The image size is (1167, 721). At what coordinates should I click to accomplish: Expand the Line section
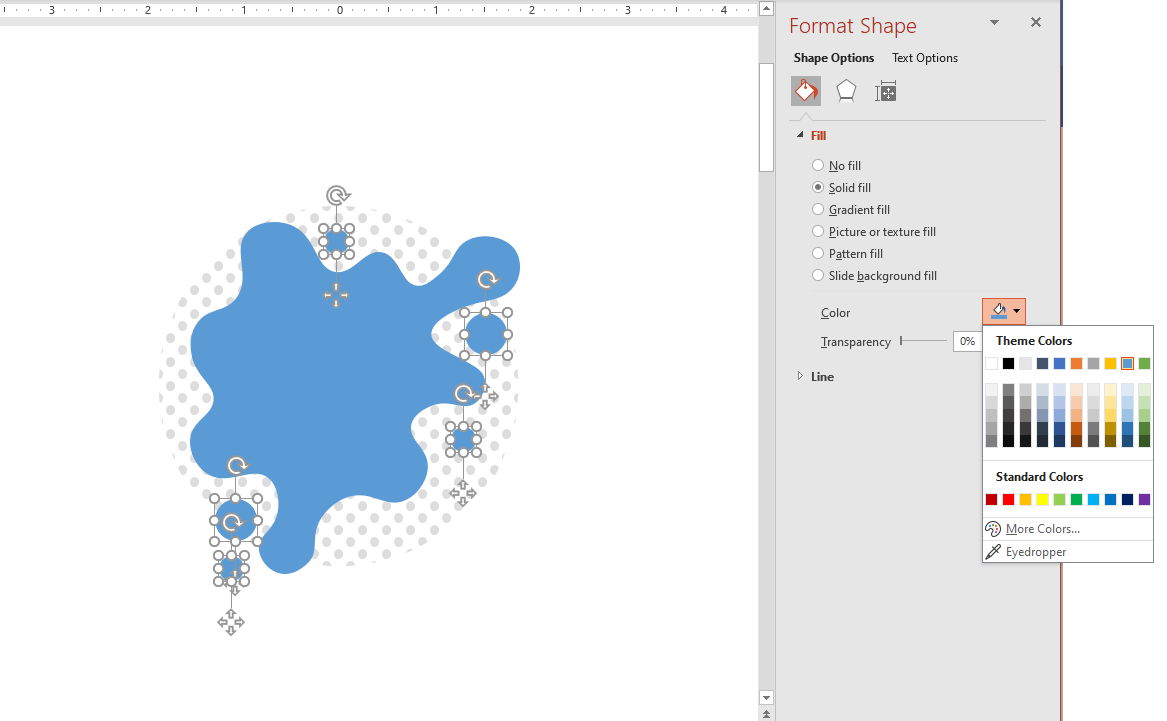[x=800, y=376]
